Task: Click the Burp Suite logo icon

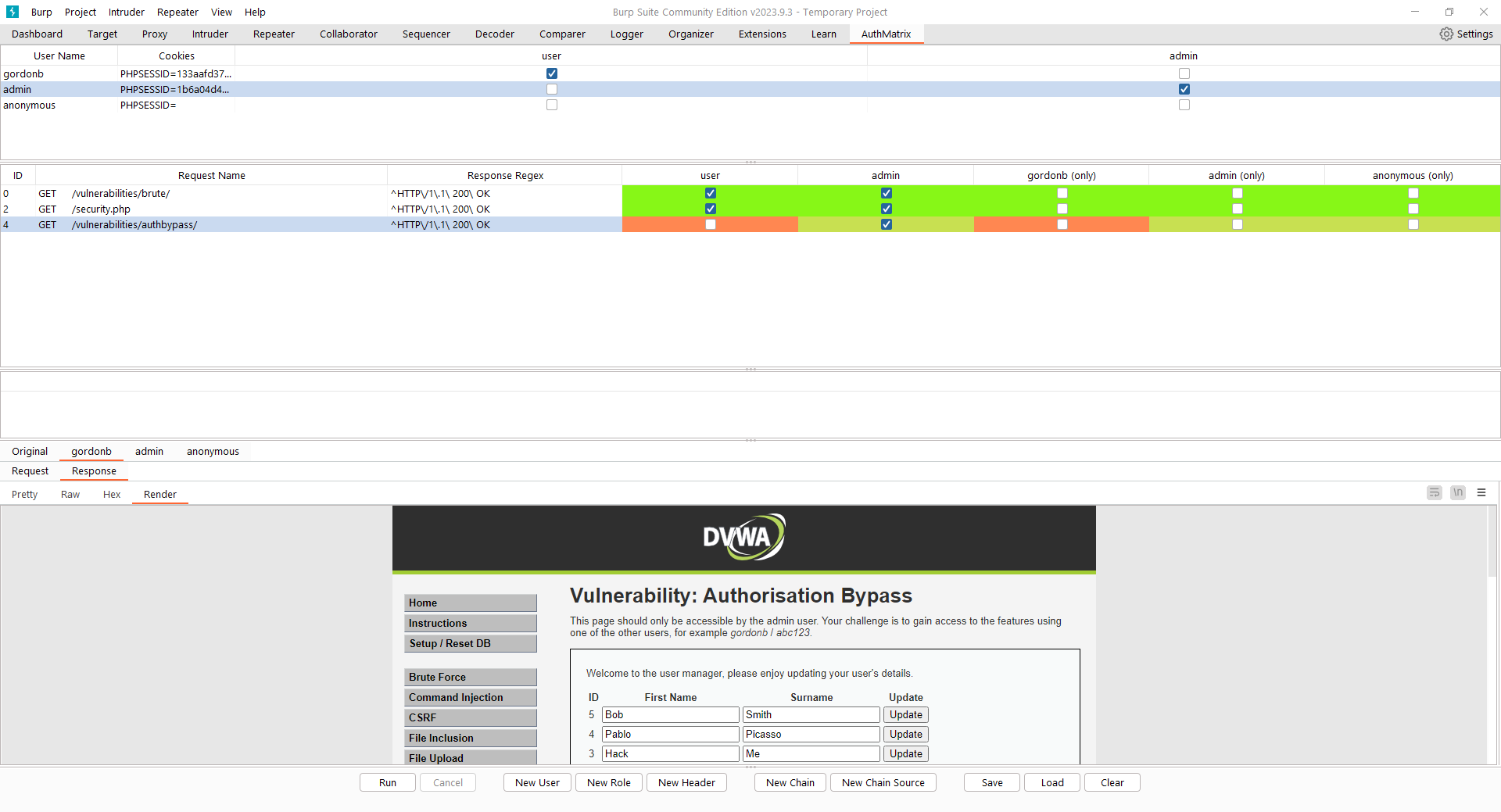Action: (12, 12)
